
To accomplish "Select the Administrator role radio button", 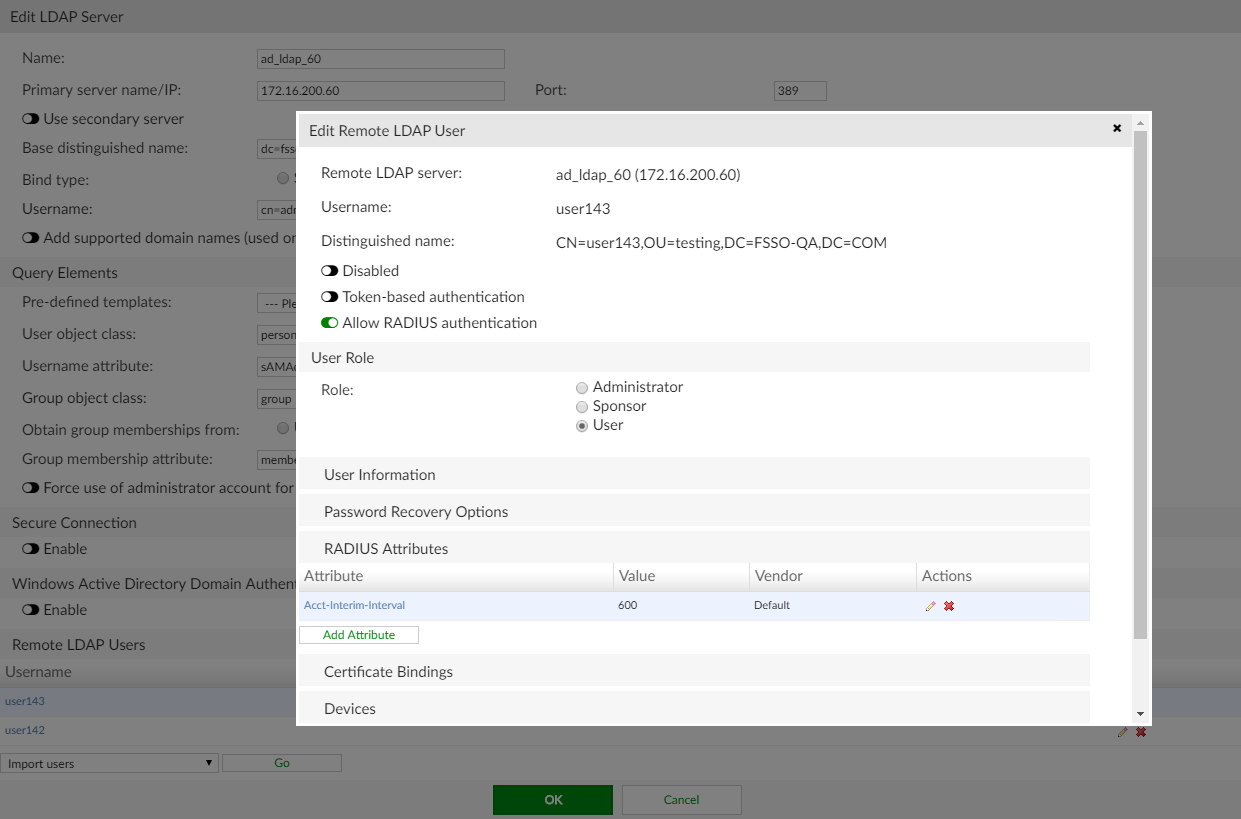I will (x=582, y=388).
